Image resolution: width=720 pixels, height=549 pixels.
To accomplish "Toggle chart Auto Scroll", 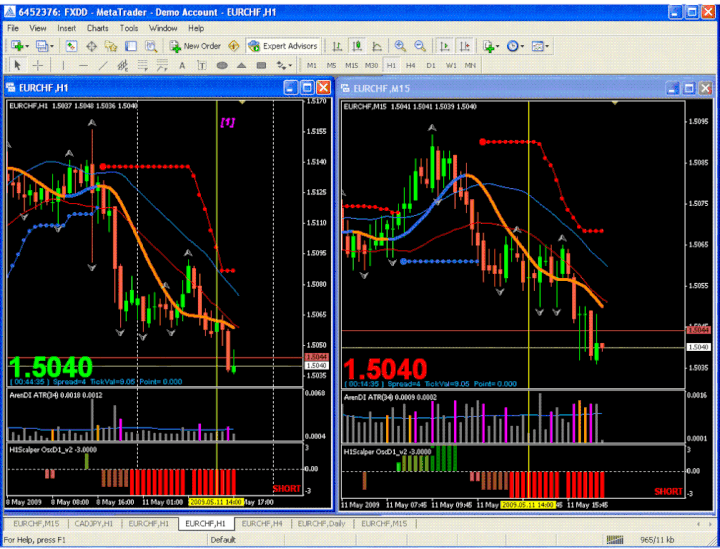I will (444, 46).
